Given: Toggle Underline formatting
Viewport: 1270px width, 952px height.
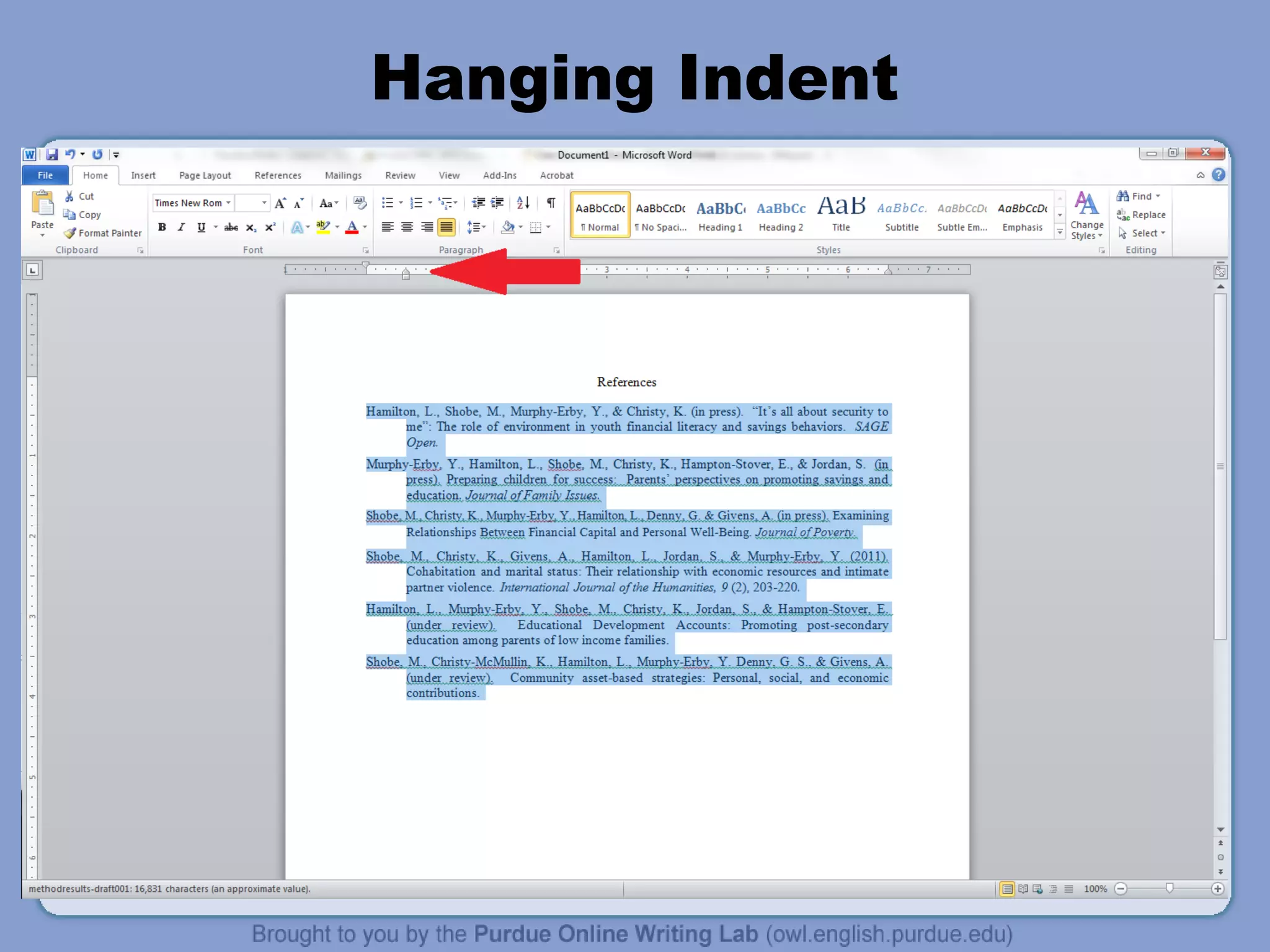Looking at the screenshot, I should [201, 227].
